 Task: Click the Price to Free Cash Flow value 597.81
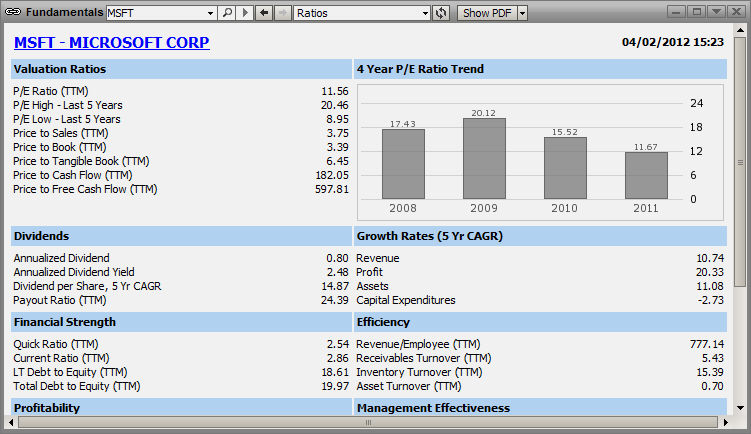[x=332, y=189]
